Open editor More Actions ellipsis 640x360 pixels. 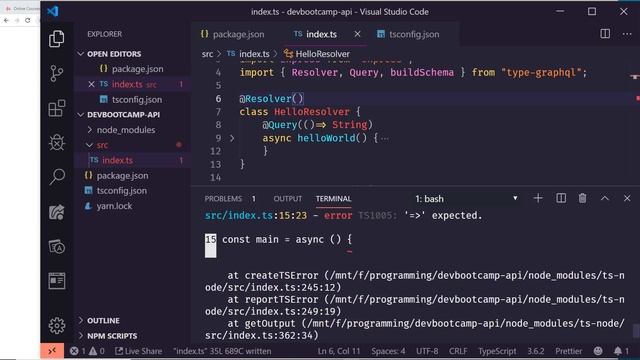[627, 34]
